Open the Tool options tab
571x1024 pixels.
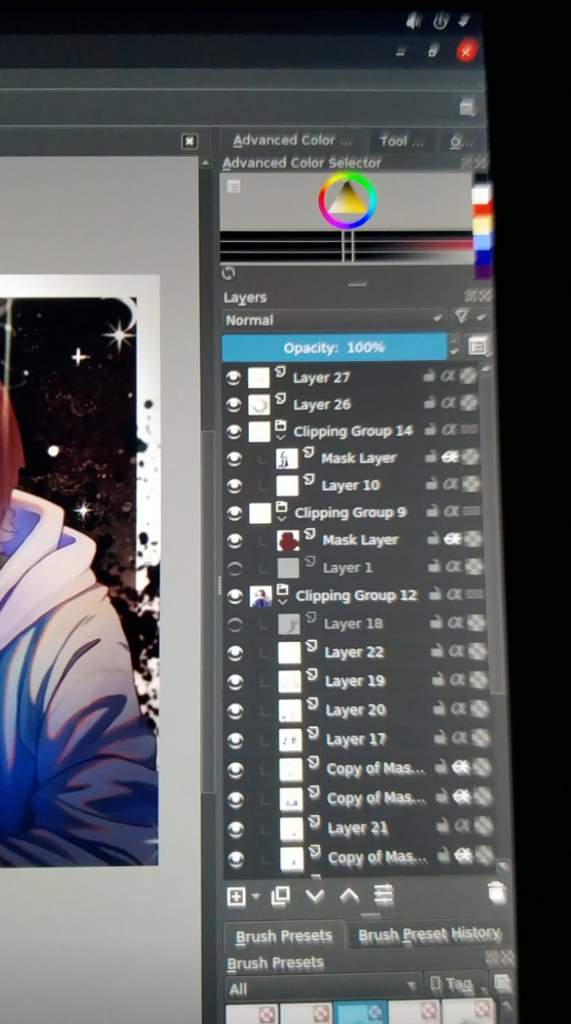pos(401,141)
